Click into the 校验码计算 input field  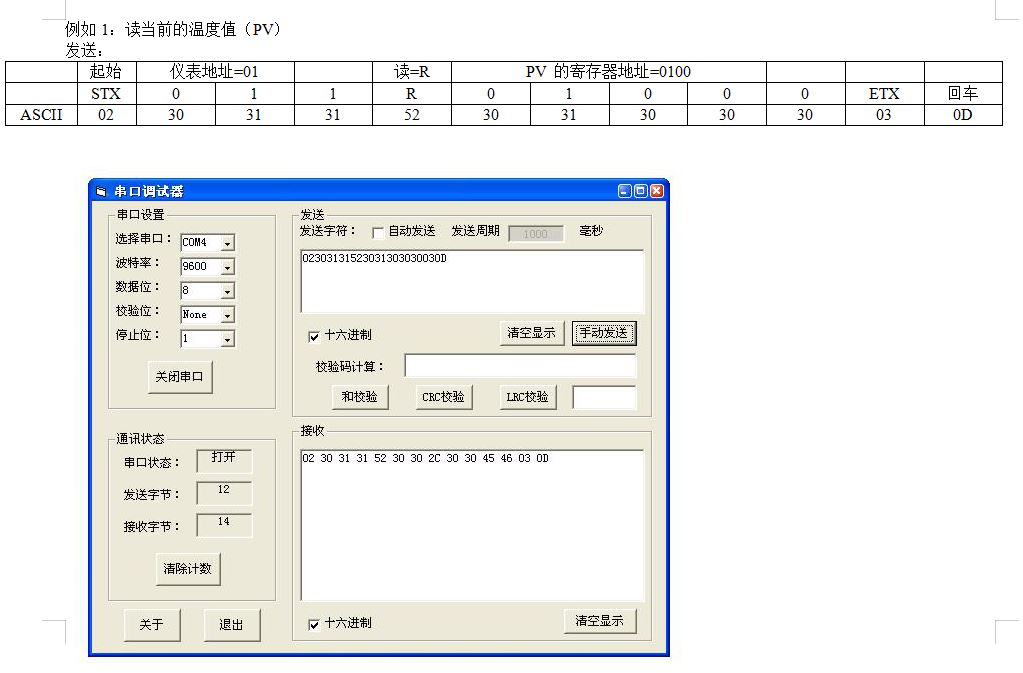(x=519, y=366)
